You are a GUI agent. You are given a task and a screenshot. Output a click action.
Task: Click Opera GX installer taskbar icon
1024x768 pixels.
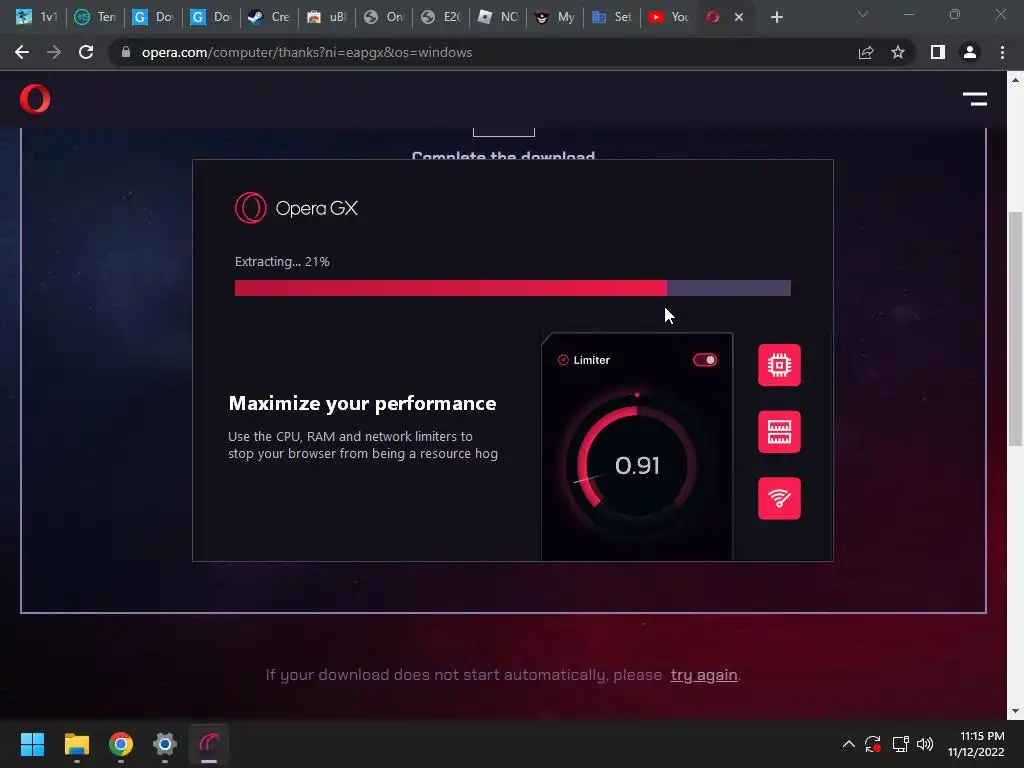click(209, 744)
